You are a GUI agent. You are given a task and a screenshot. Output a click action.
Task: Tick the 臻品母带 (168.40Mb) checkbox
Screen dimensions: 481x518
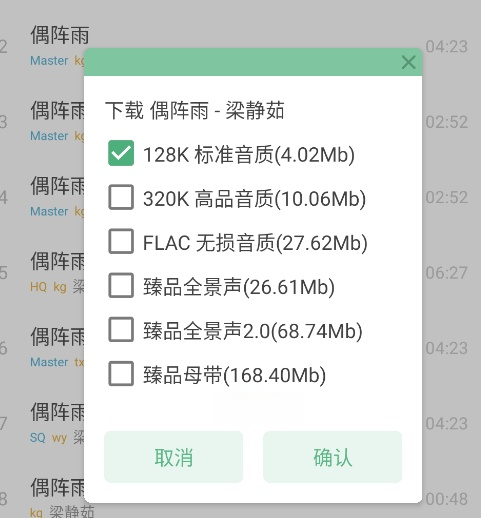click(x=121, y=374)
